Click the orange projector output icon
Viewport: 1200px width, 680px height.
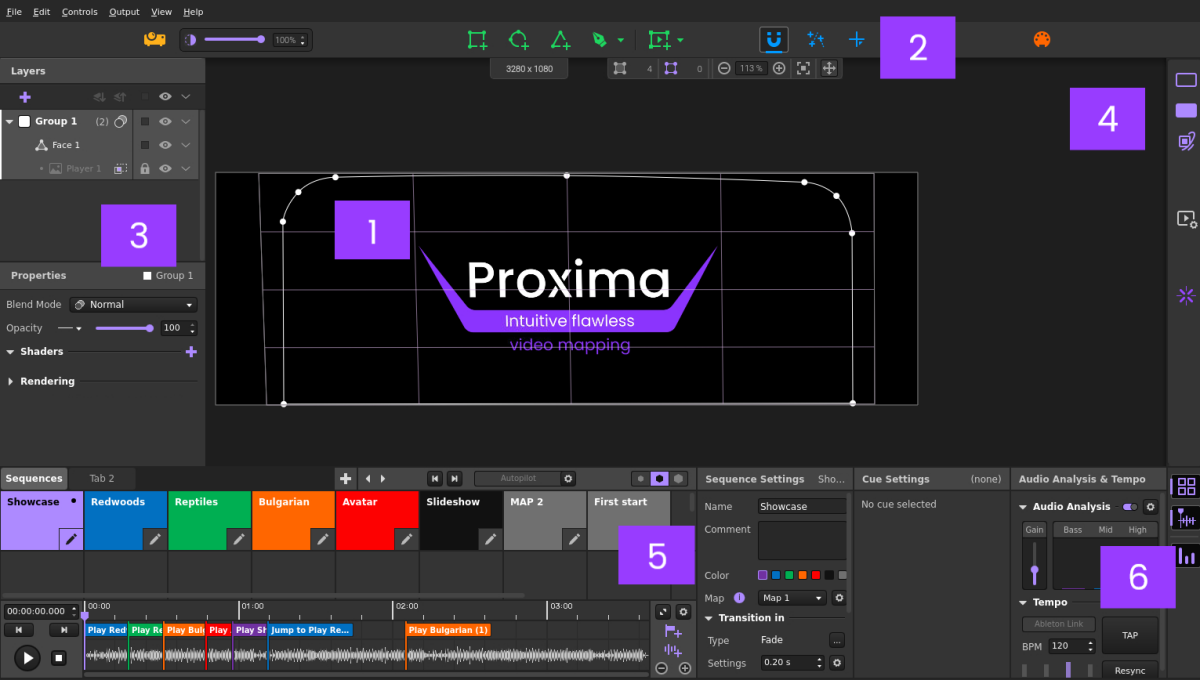[154, 39]
